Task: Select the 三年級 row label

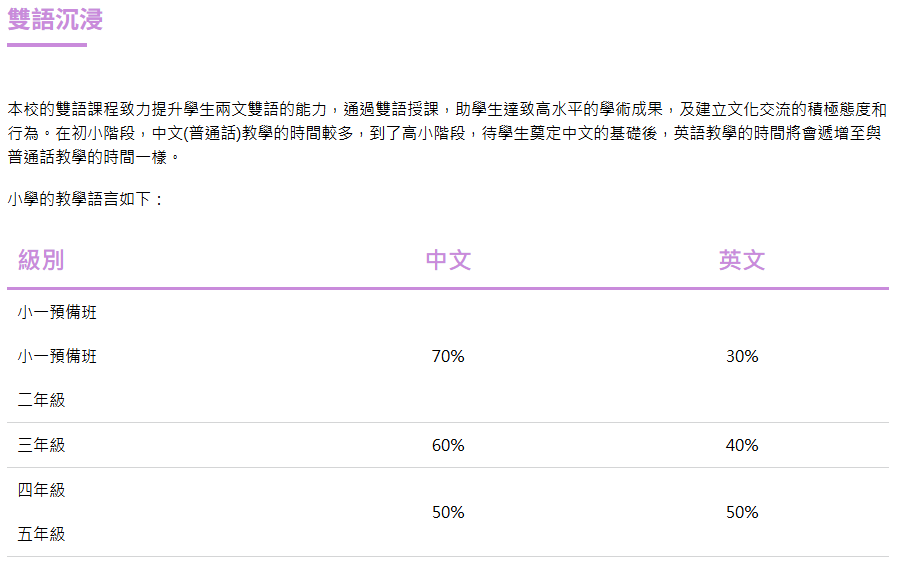Action: pos(41,445)
